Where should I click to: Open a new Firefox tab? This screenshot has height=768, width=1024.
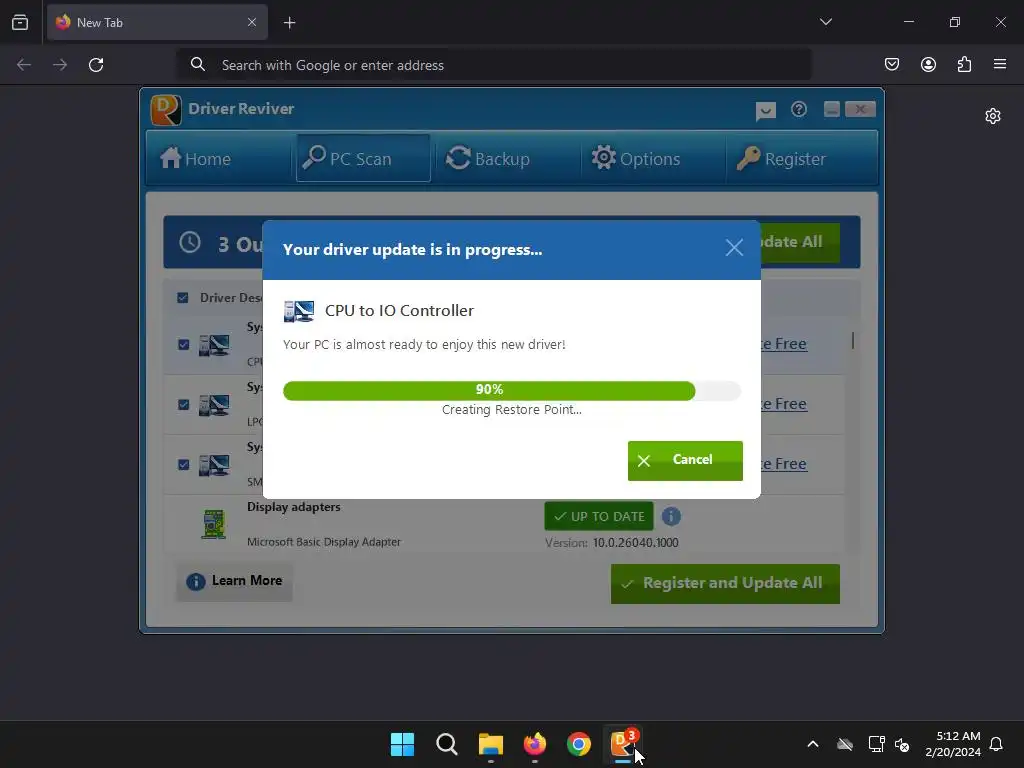[x=289, y=23]
